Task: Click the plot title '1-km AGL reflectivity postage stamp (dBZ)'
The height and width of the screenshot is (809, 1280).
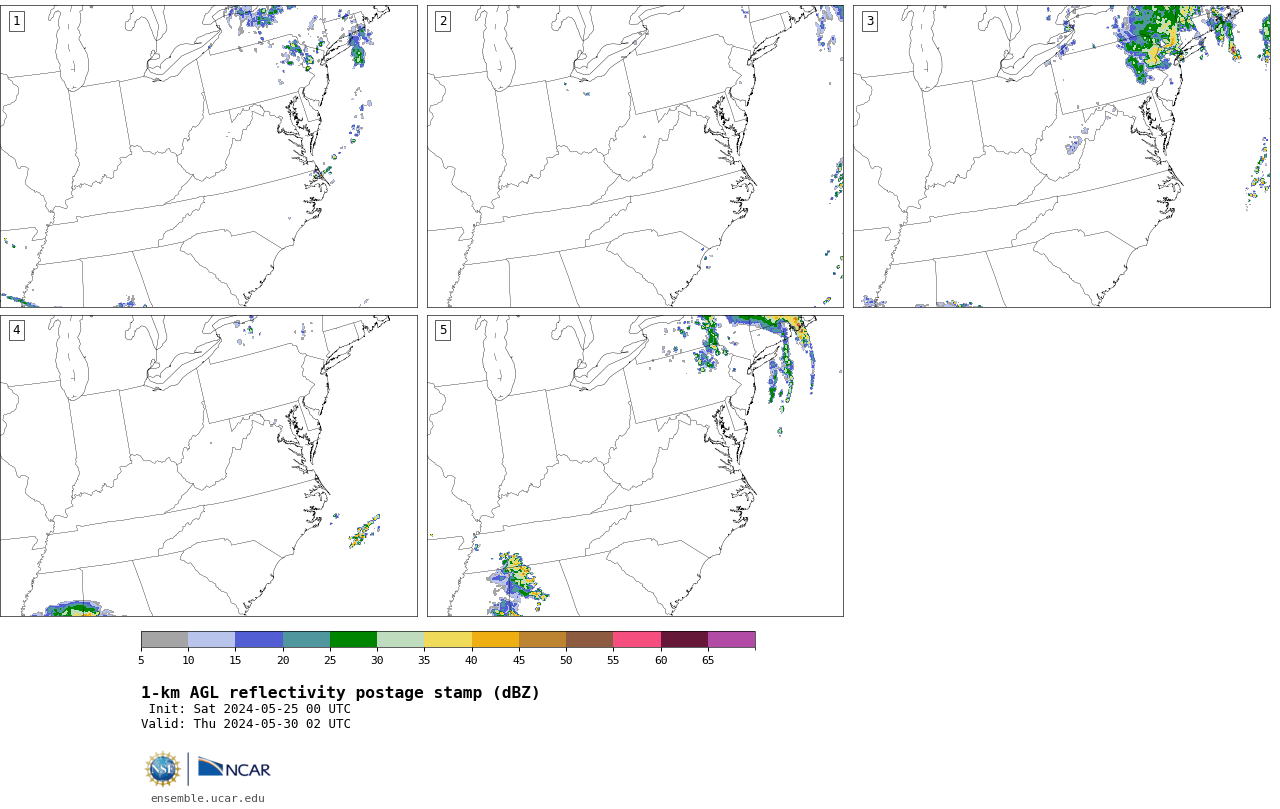Action: click(x=340, y=693)
